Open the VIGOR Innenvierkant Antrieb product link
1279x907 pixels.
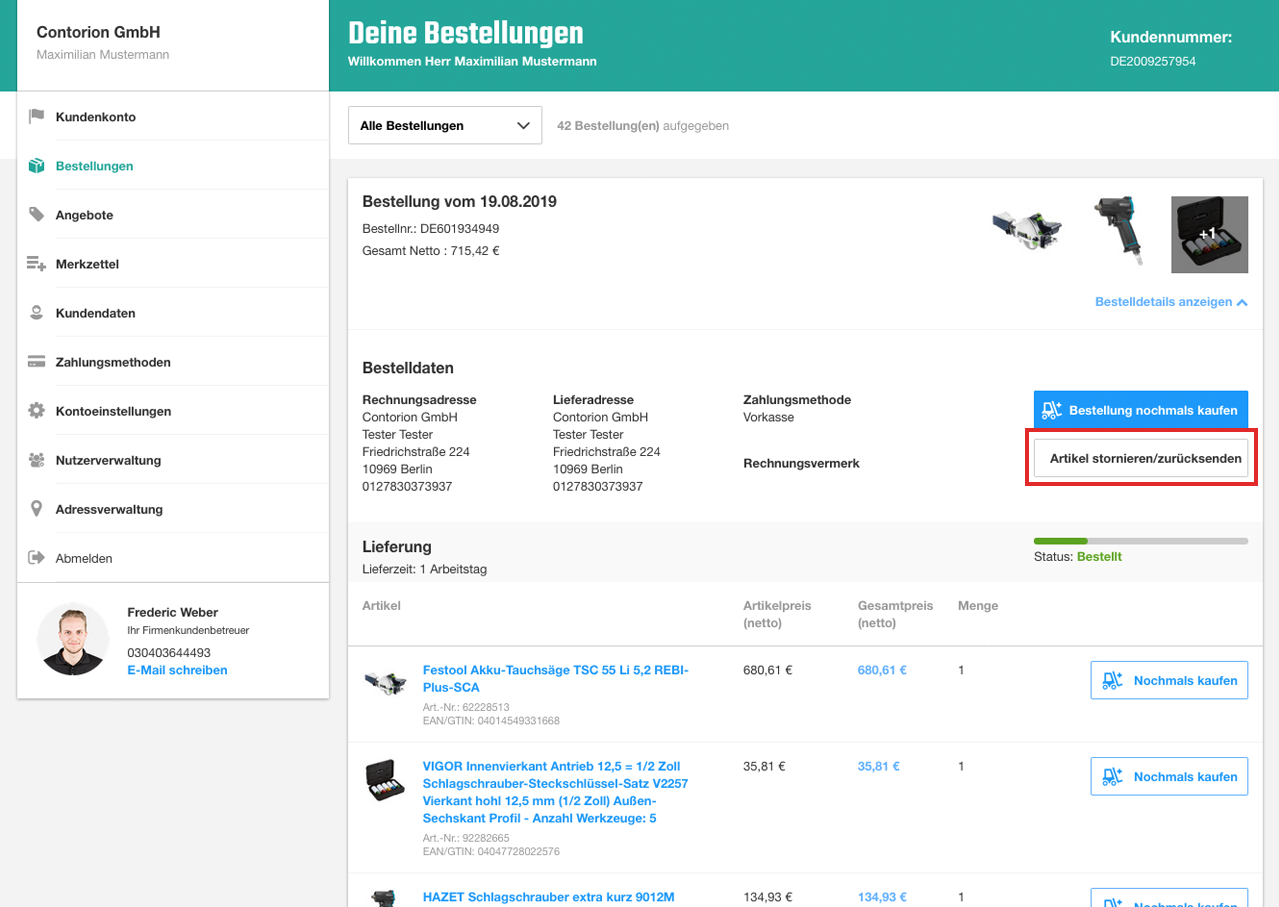click(x=556, y=792)
